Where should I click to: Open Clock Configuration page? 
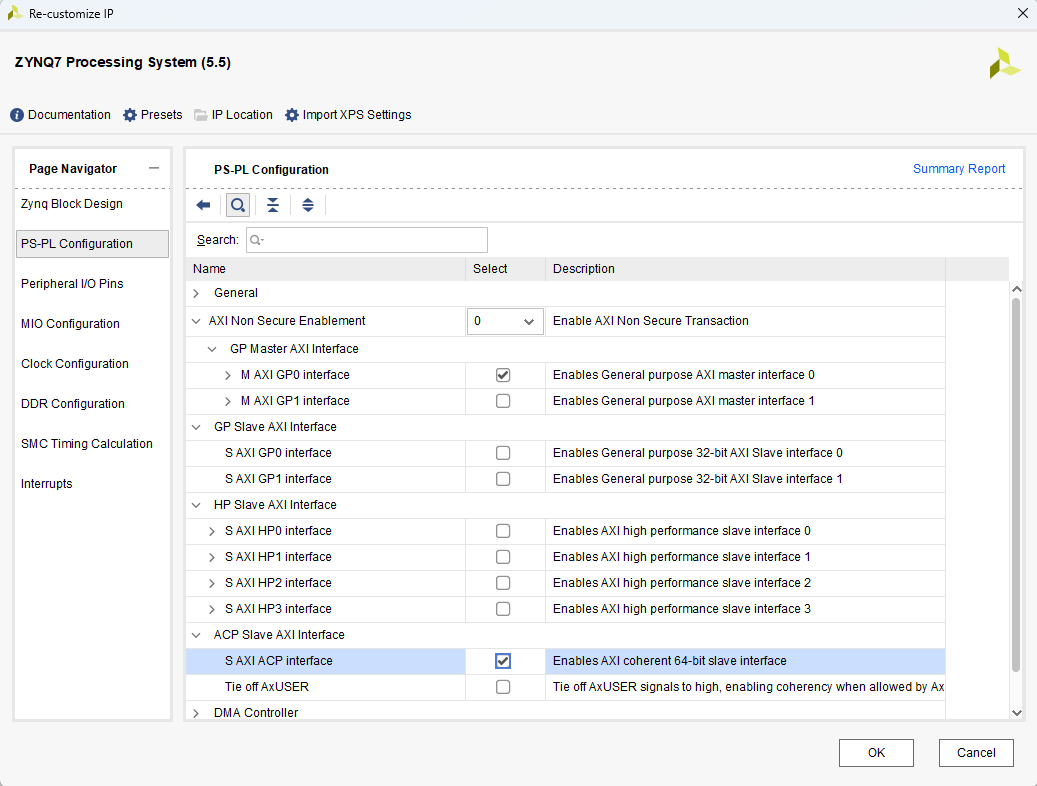point(75,364)
